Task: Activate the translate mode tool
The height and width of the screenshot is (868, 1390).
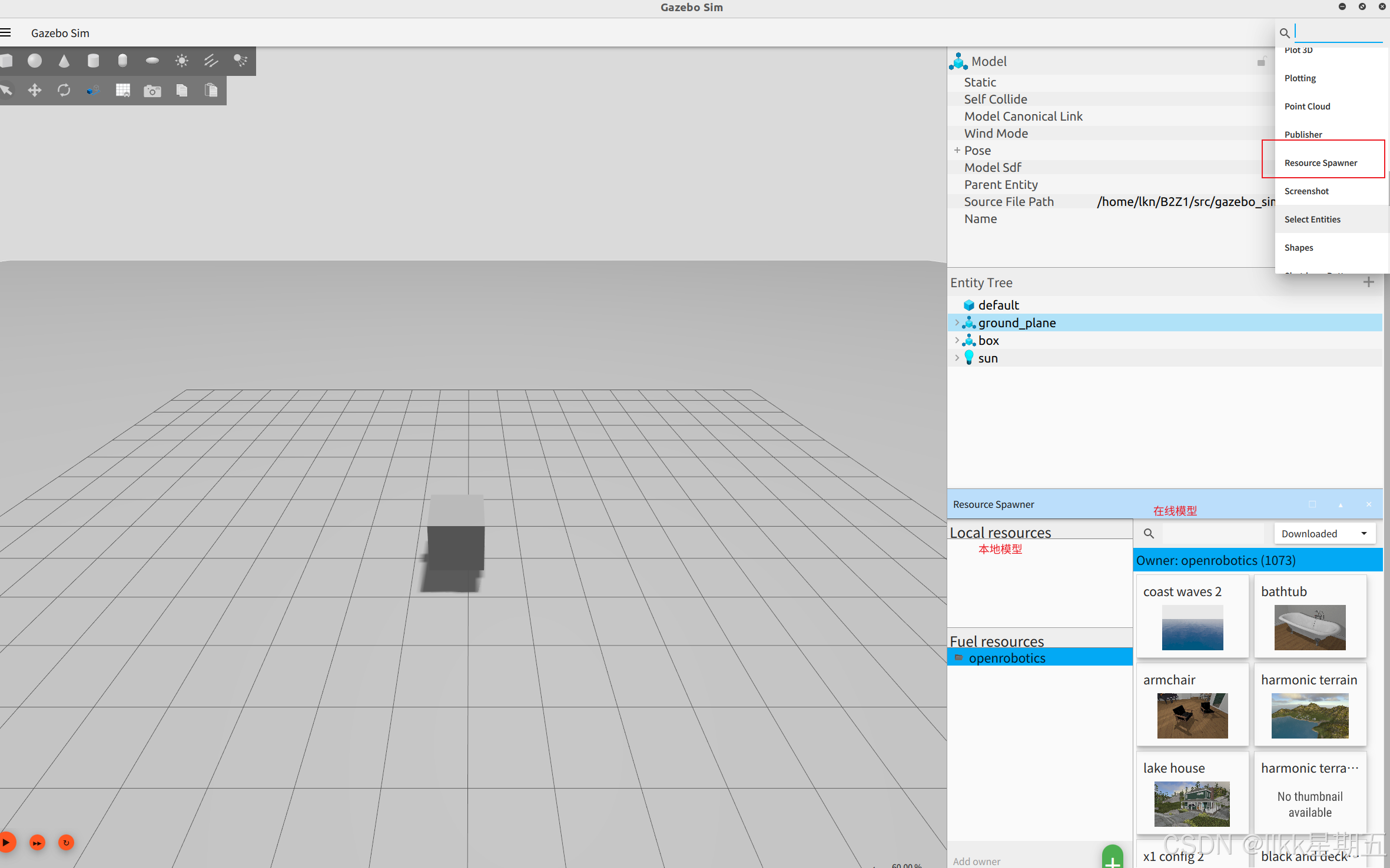Action: tap(35, 90)
